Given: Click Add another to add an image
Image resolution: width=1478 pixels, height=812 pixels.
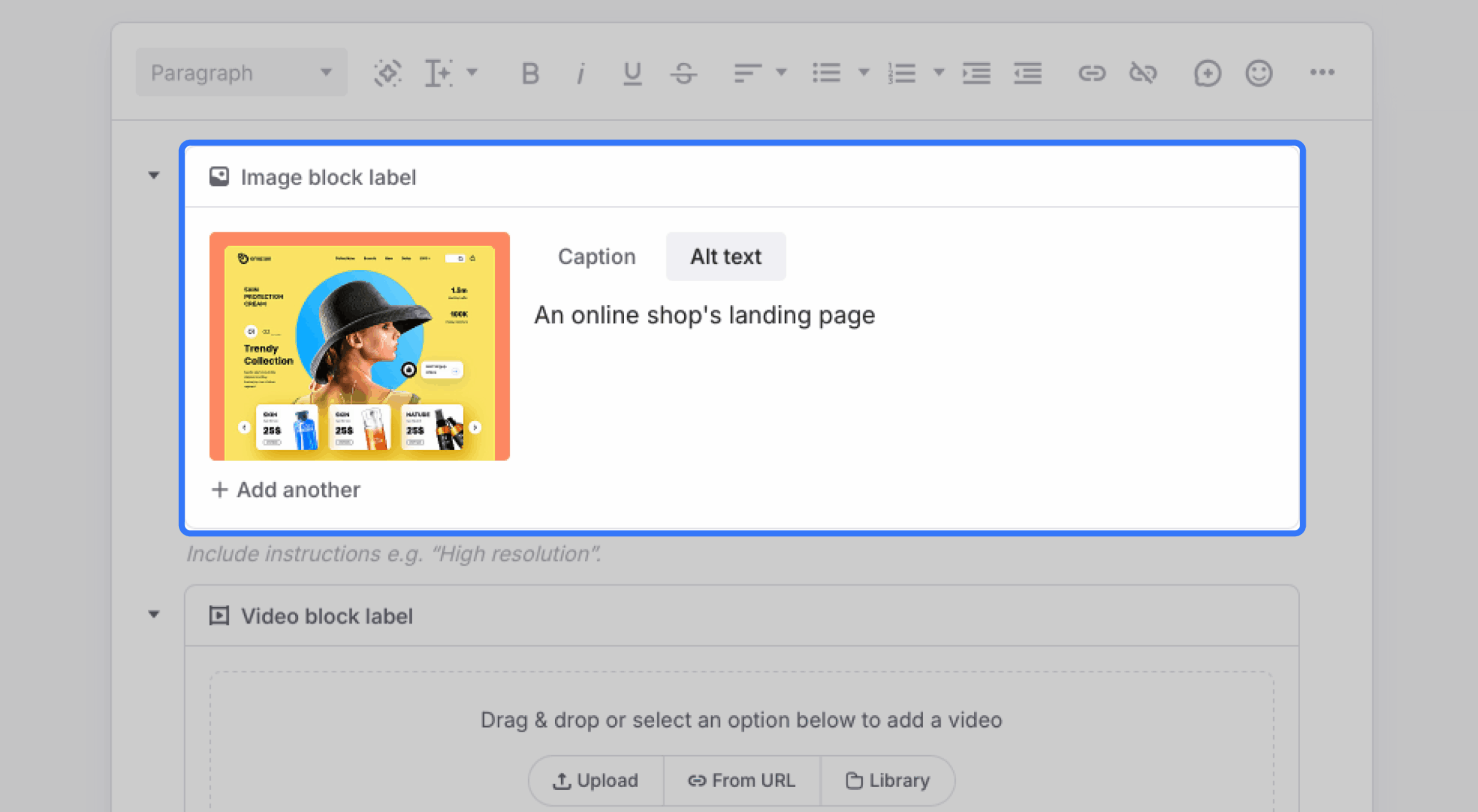Looking at the screenshot, I should (285, 490).
